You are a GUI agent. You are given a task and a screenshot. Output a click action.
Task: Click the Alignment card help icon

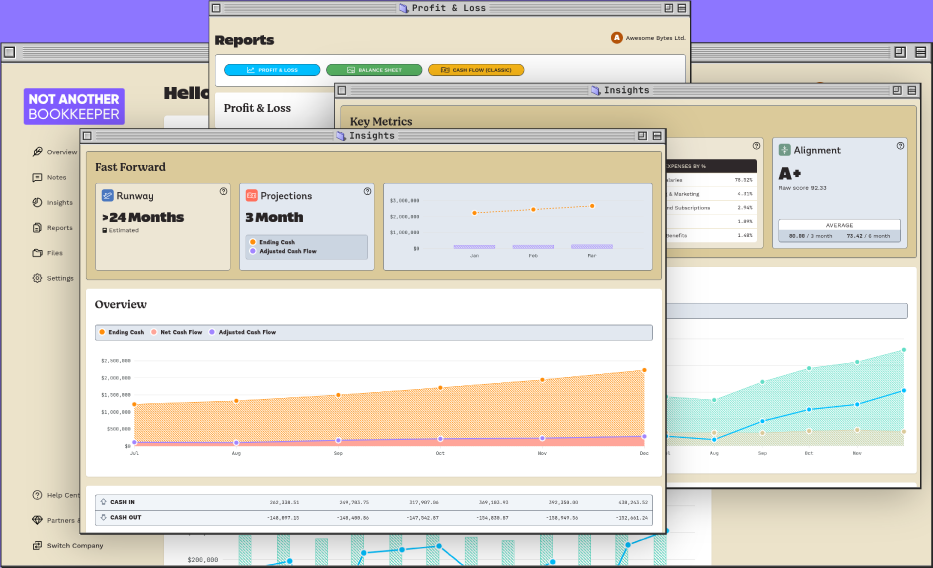point(900,145)
